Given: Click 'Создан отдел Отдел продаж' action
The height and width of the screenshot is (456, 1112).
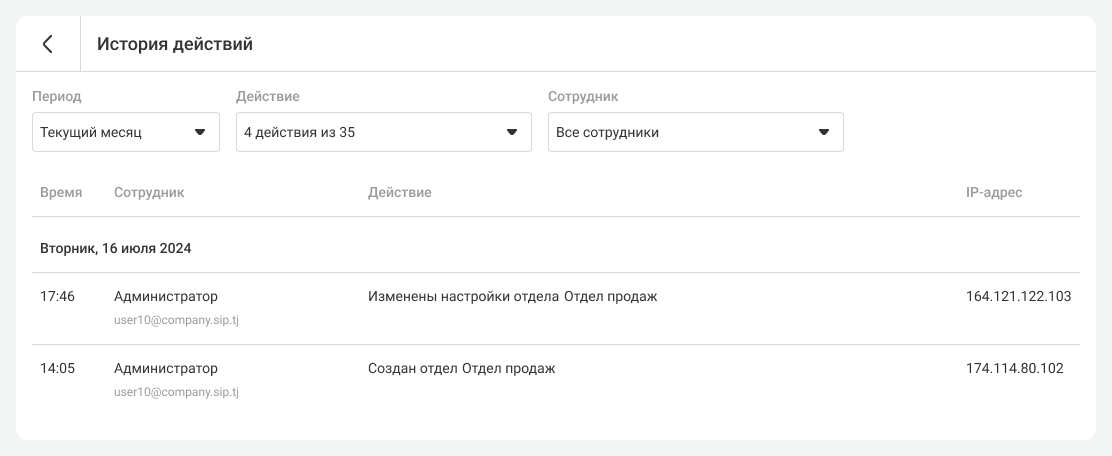Looking at the screenshot, I should point(461,368).
